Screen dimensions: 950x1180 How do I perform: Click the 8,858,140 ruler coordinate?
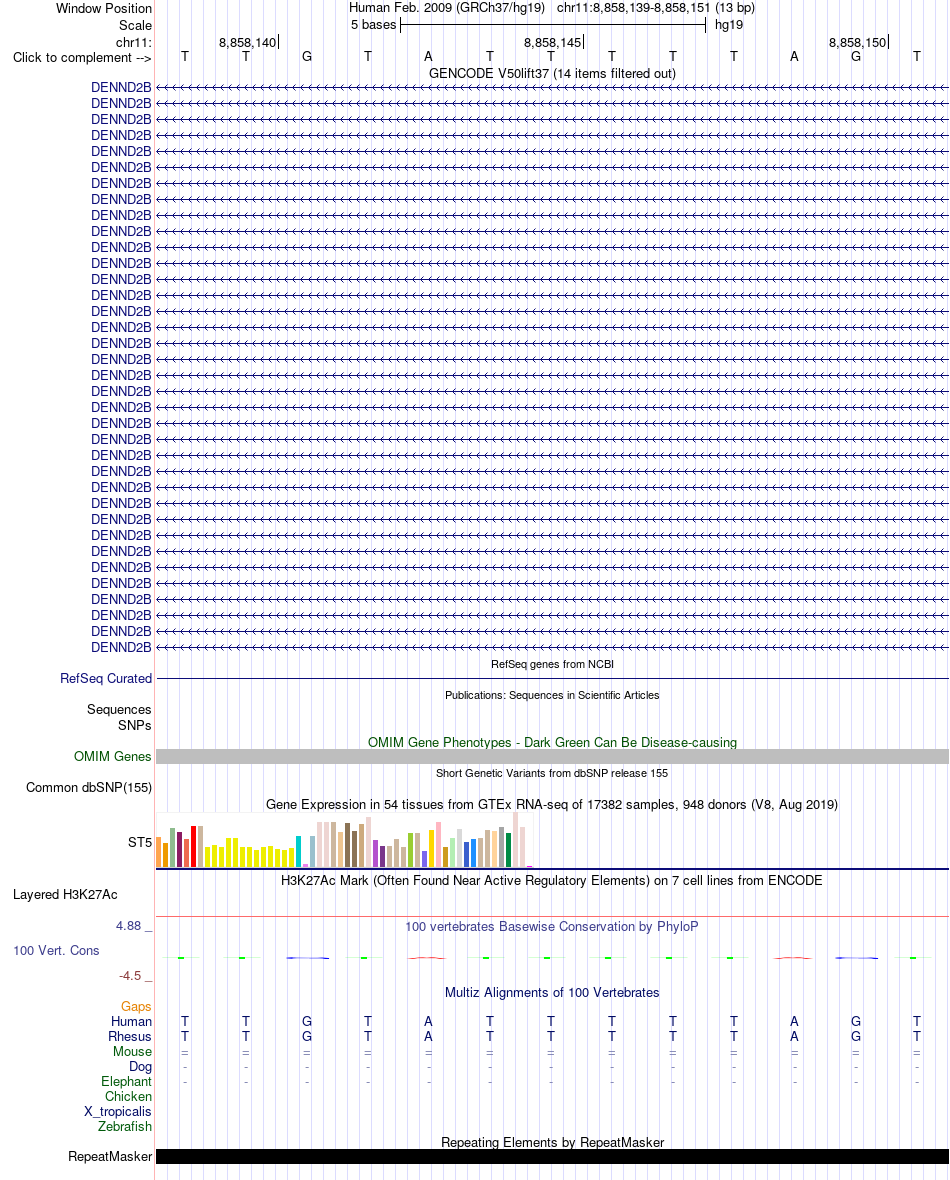tap(248, 43)
